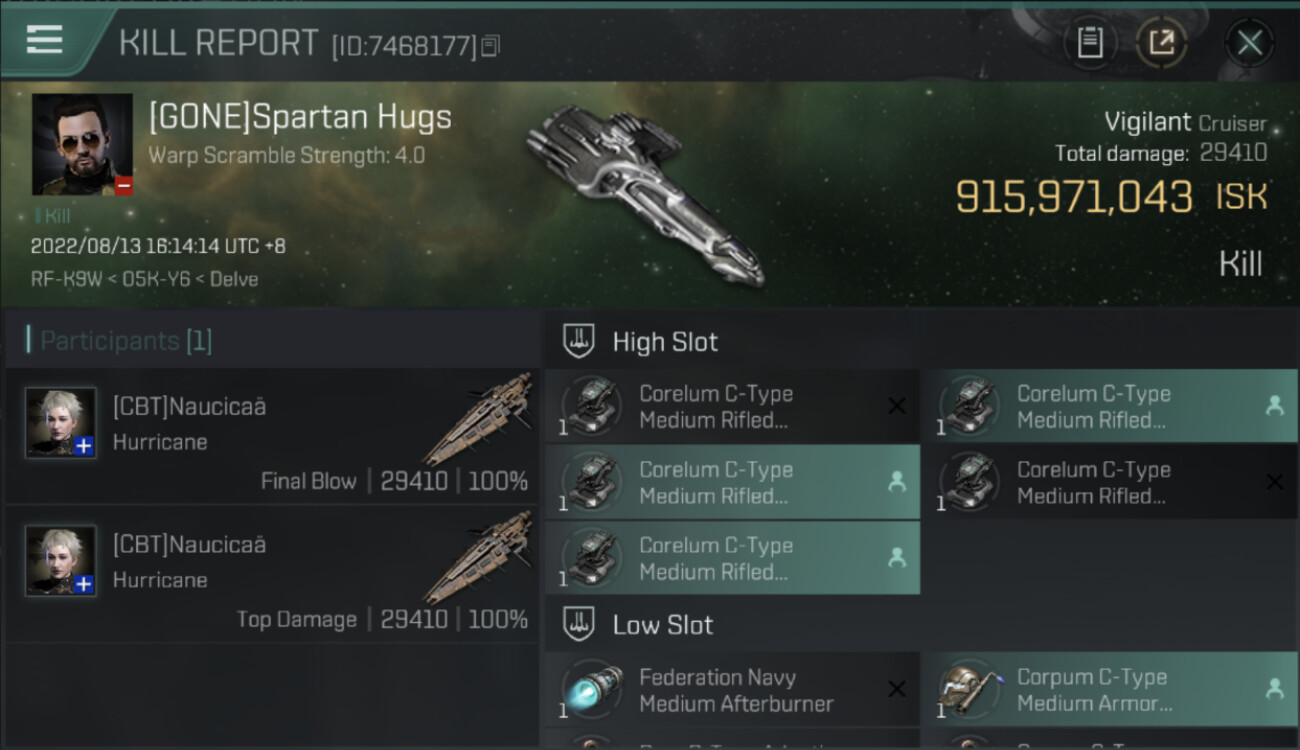The image size is (1300, 750).
Task: Click the High Slot shield icon
Action: point(579,341)
